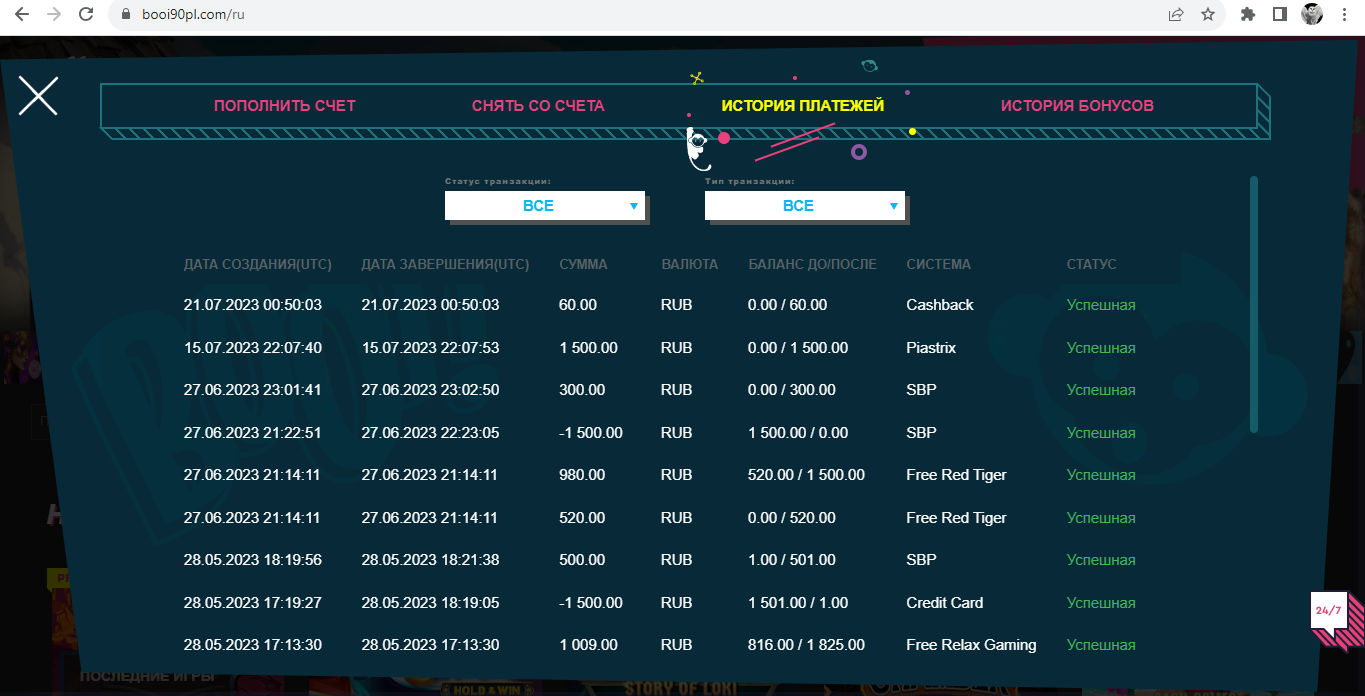Open Пополнить счет tab
This screenshot has height=696, width=1365.
tap(285, 105)
